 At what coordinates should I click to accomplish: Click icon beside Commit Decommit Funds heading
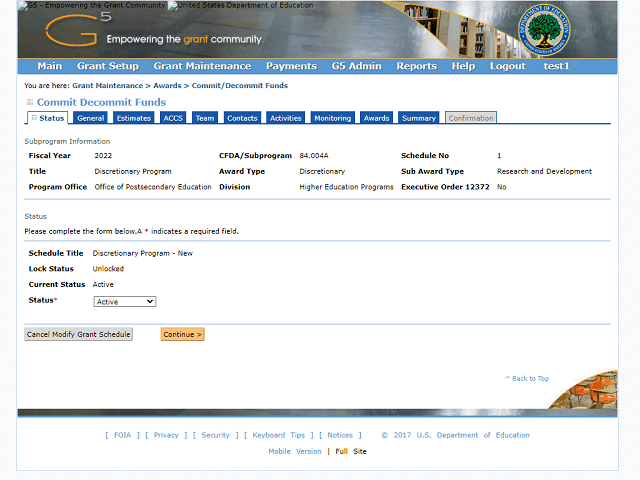[x=29, y=102]
